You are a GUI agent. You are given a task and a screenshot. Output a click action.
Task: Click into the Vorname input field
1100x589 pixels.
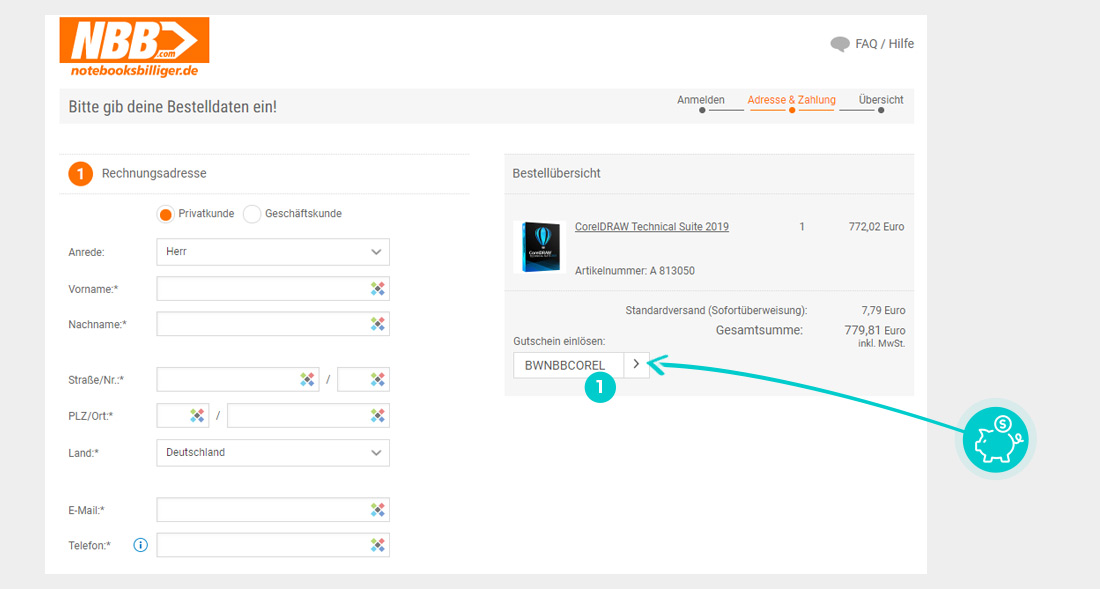point(273,288)
